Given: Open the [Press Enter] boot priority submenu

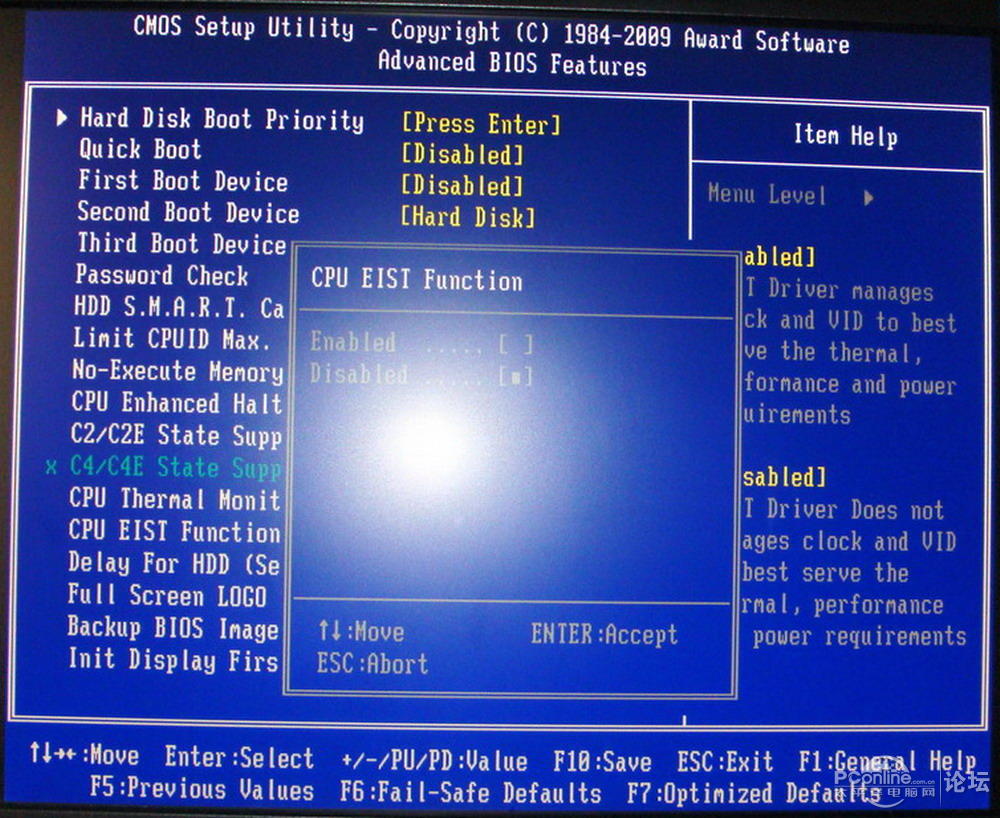Looking at the screenshot, I should click(x=481, y=124).
